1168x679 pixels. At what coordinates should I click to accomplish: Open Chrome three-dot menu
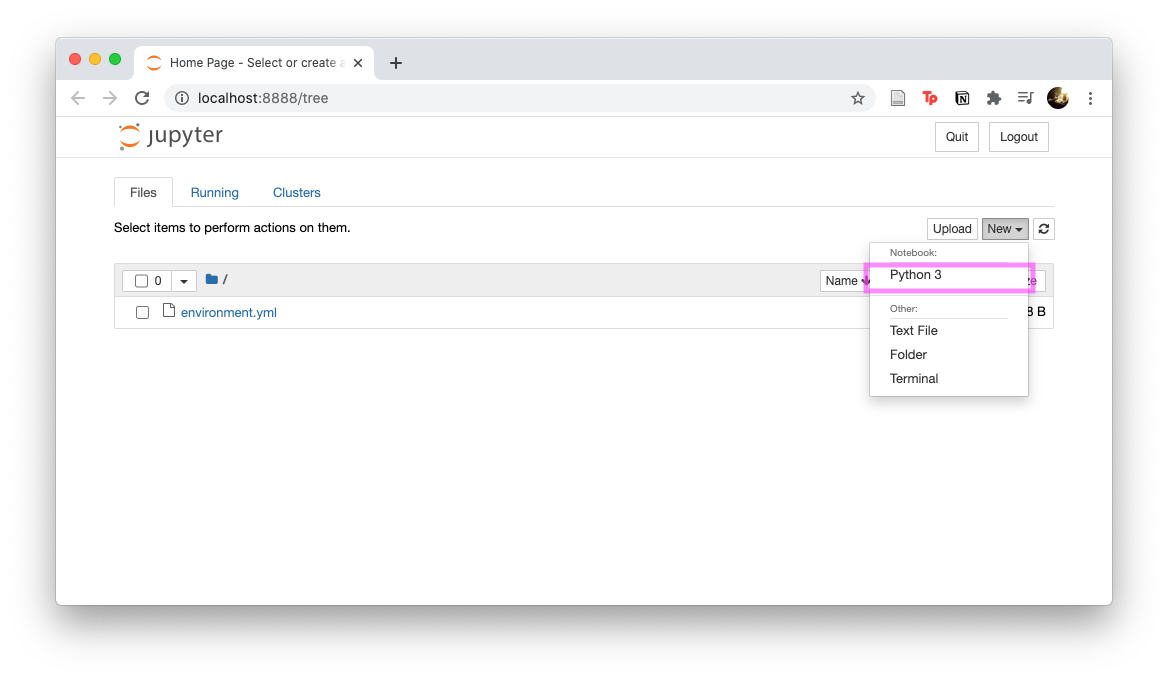coord(1090,98)
